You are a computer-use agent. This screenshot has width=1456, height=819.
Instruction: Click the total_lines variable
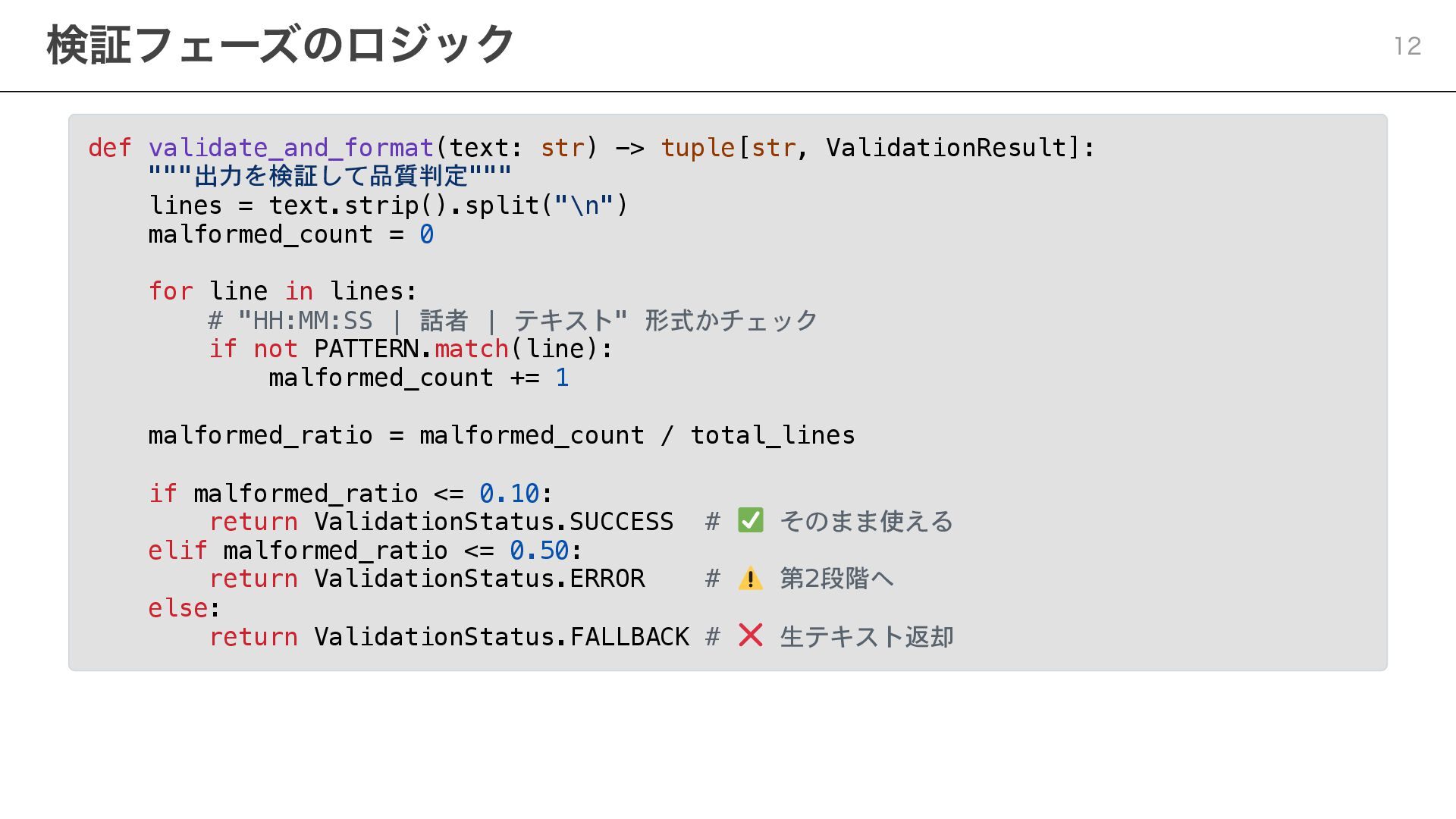772,435
